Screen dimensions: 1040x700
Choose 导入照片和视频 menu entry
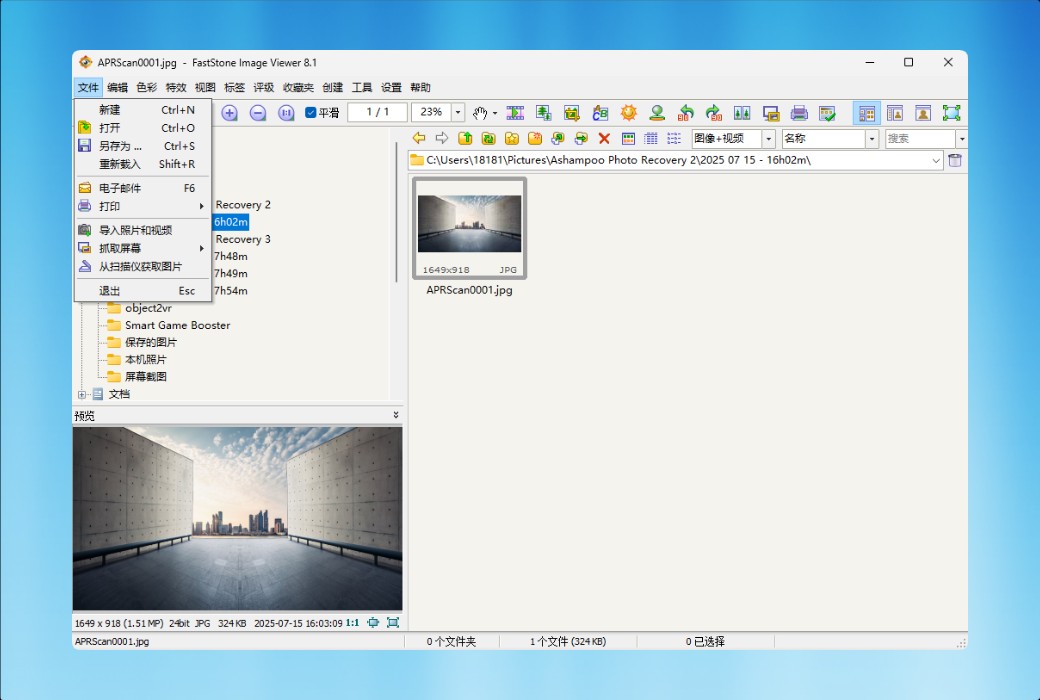pos(143,230)
